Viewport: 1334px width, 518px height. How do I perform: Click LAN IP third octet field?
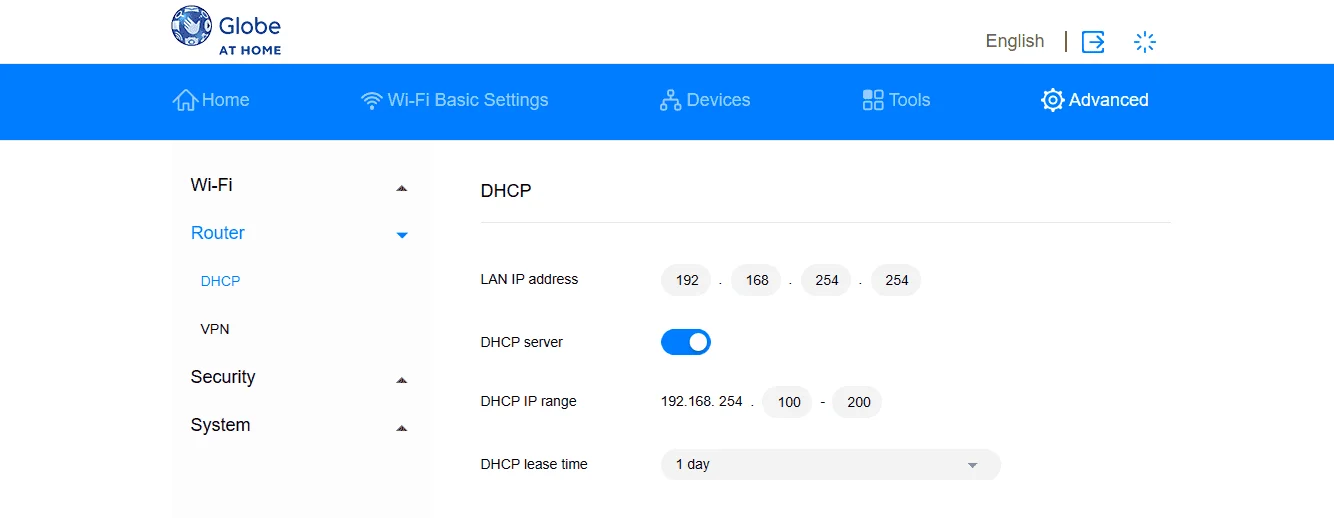tap(826, 280)
